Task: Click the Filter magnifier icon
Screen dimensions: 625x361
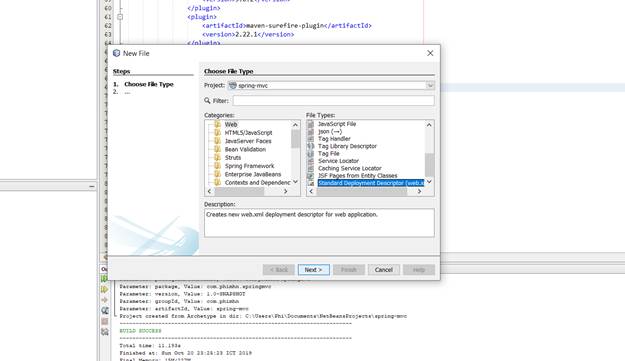Action: coord(207,101)
